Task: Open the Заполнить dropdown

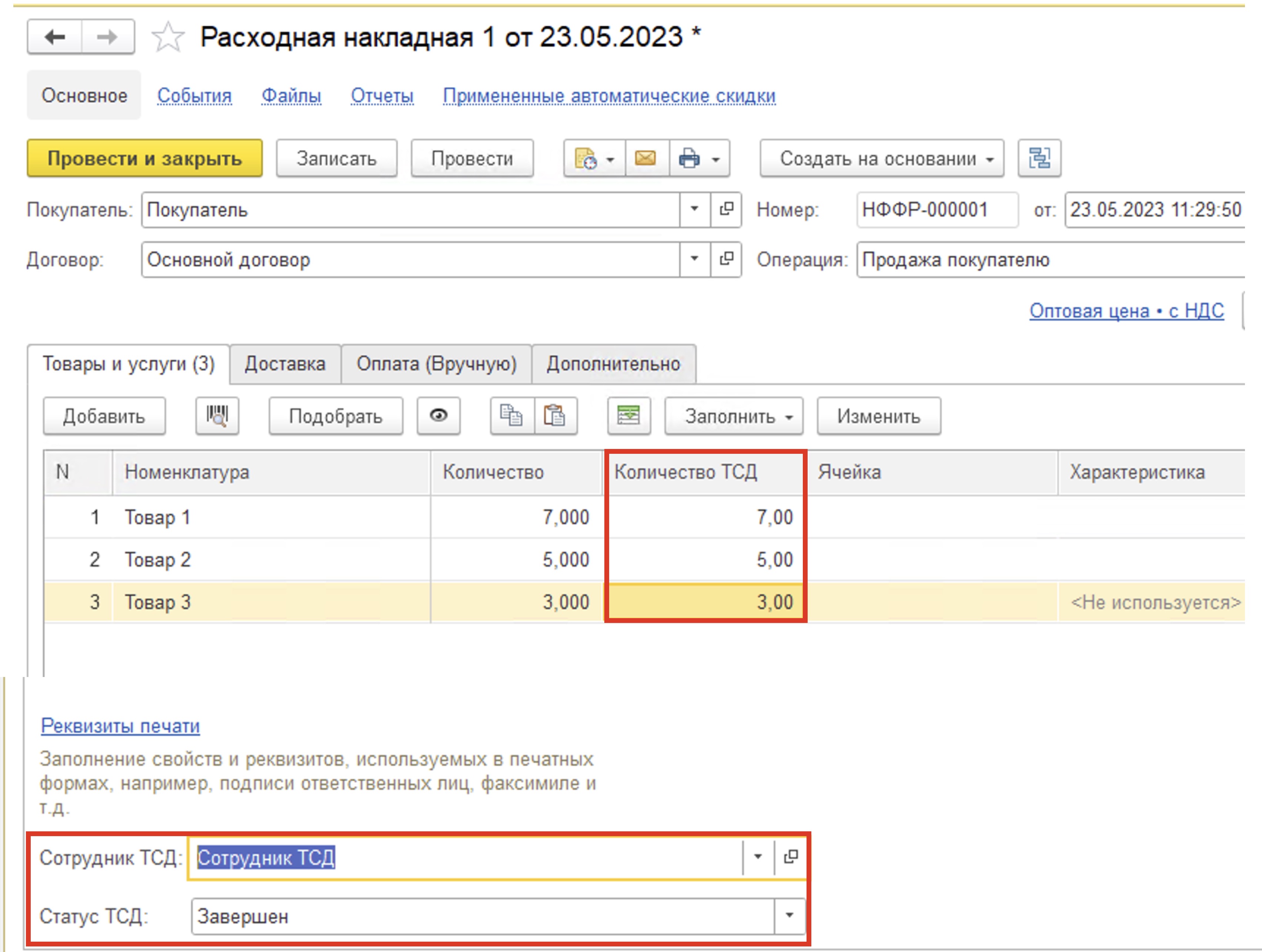Action: [x=734, y=416]
